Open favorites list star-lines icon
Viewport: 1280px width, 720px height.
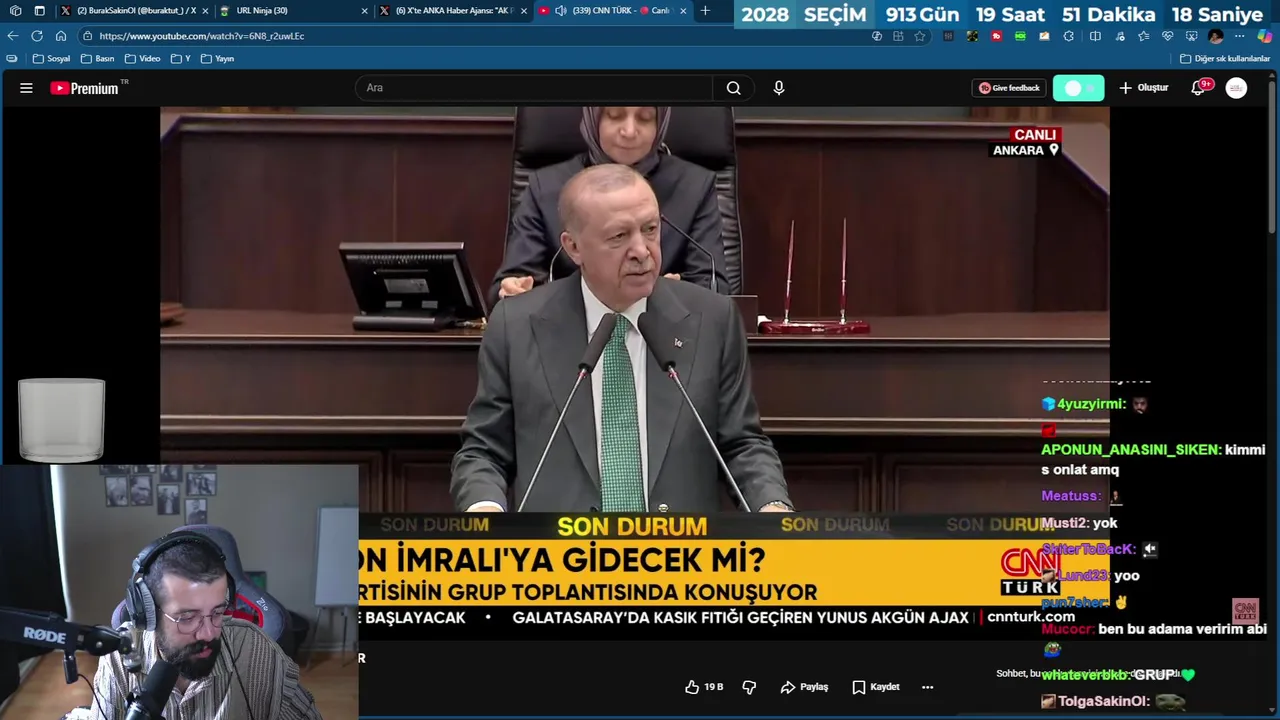coord(1143,36)
